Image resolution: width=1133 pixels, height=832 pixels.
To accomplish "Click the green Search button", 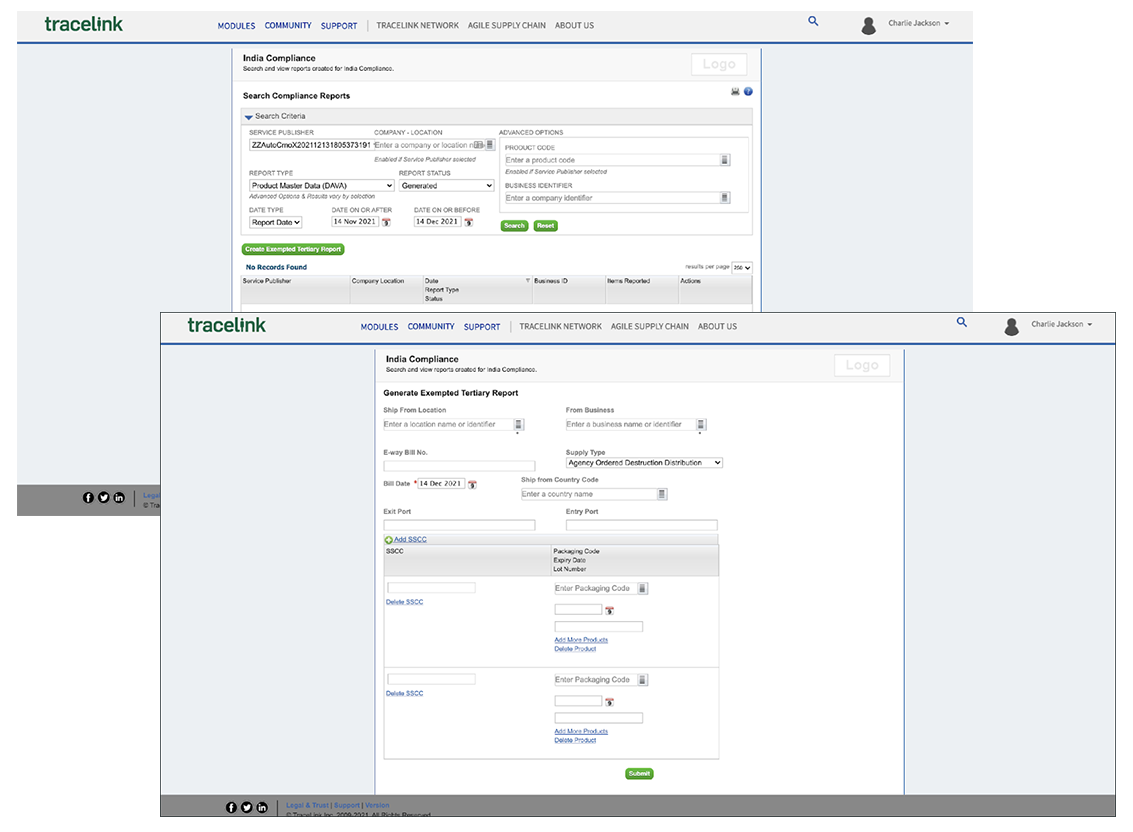I will 514,226.
